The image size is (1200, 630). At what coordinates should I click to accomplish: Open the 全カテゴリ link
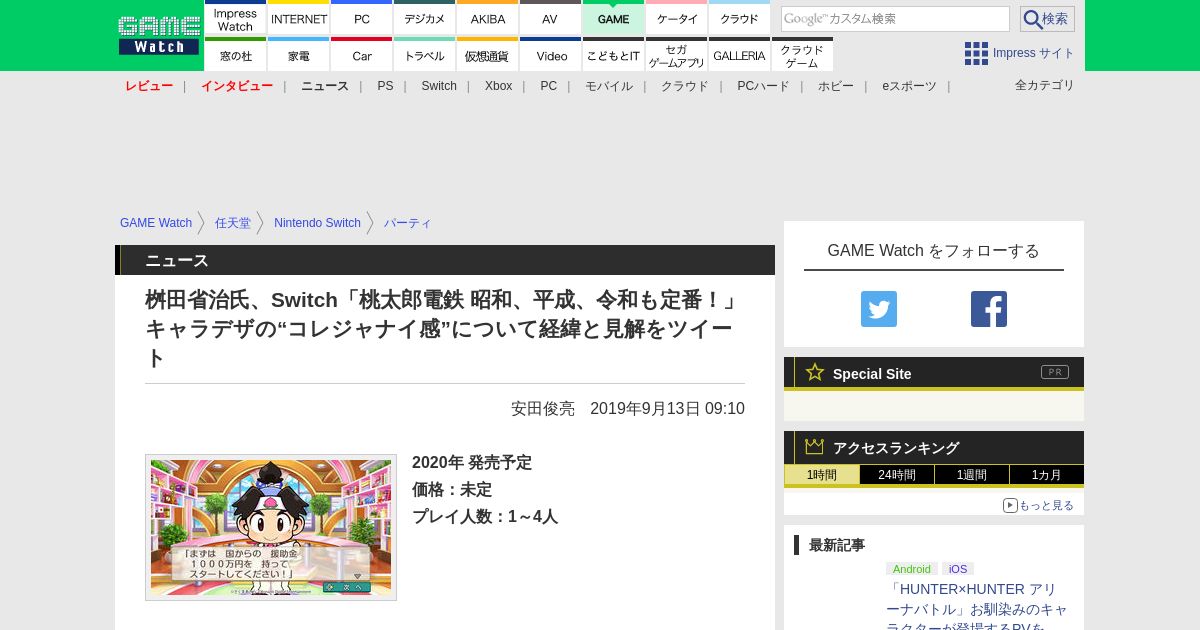point(1045,85)
